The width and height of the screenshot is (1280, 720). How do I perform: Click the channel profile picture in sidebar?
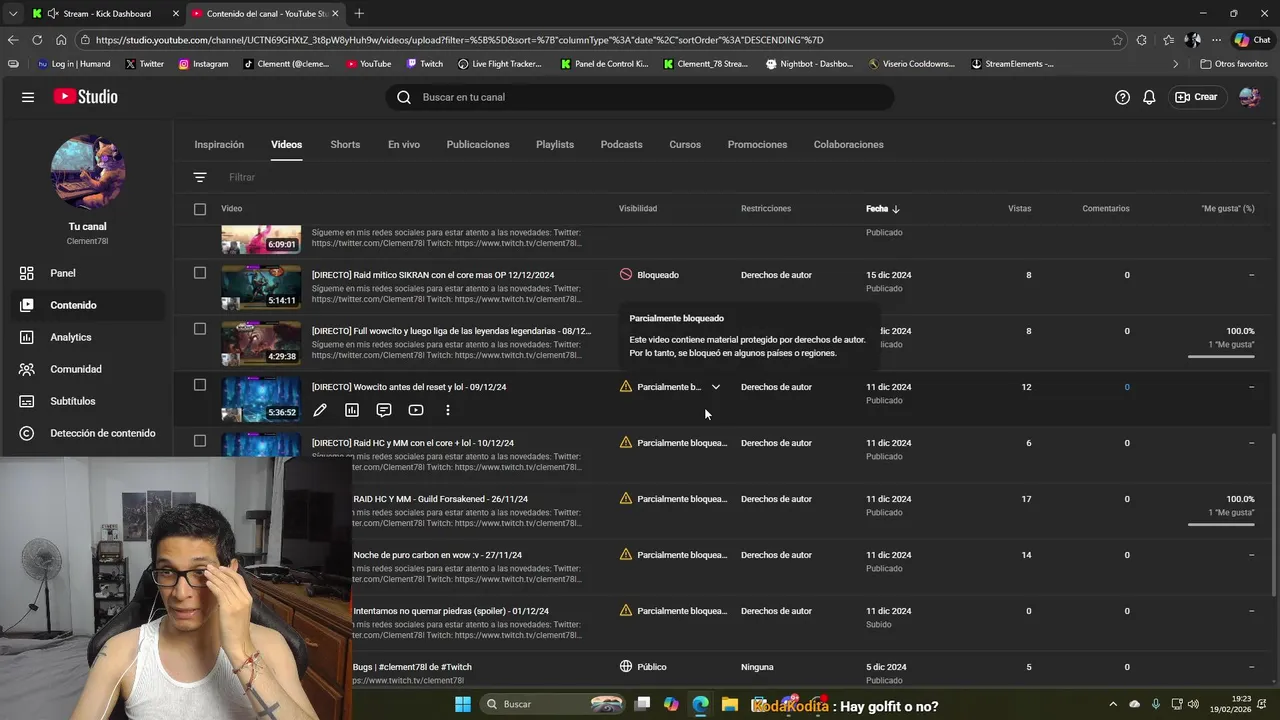88,172
